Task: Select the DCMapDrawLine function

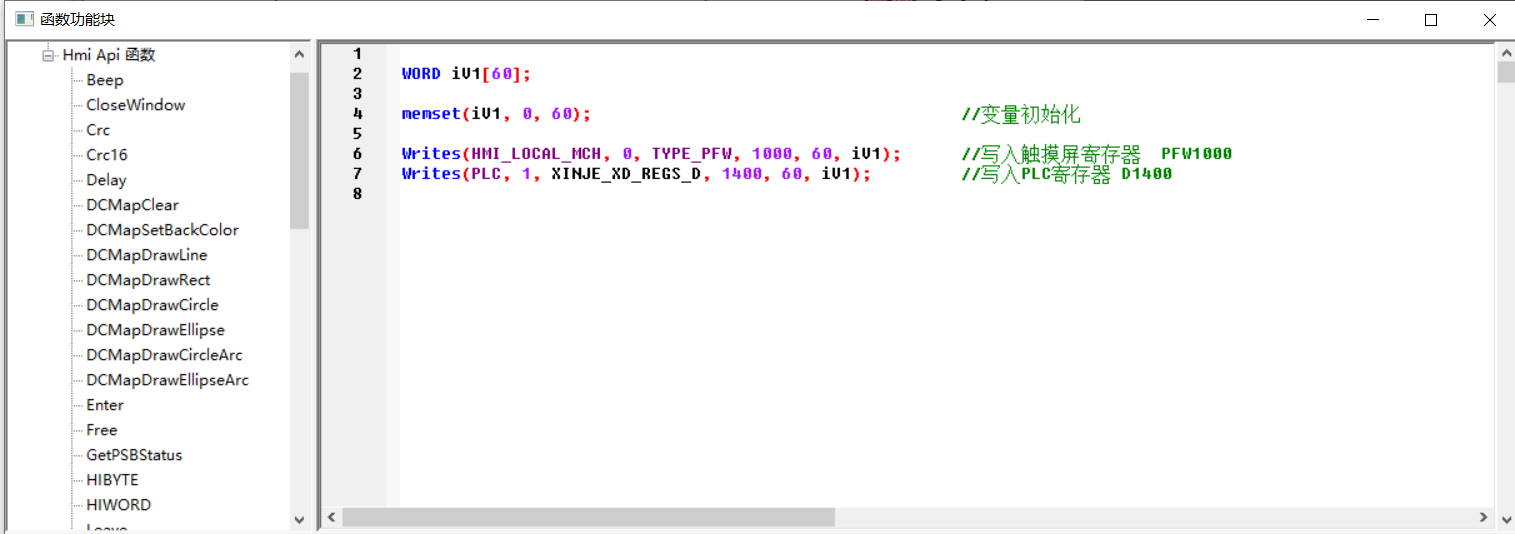Action: pyautogui.click(x=147, y=255)
